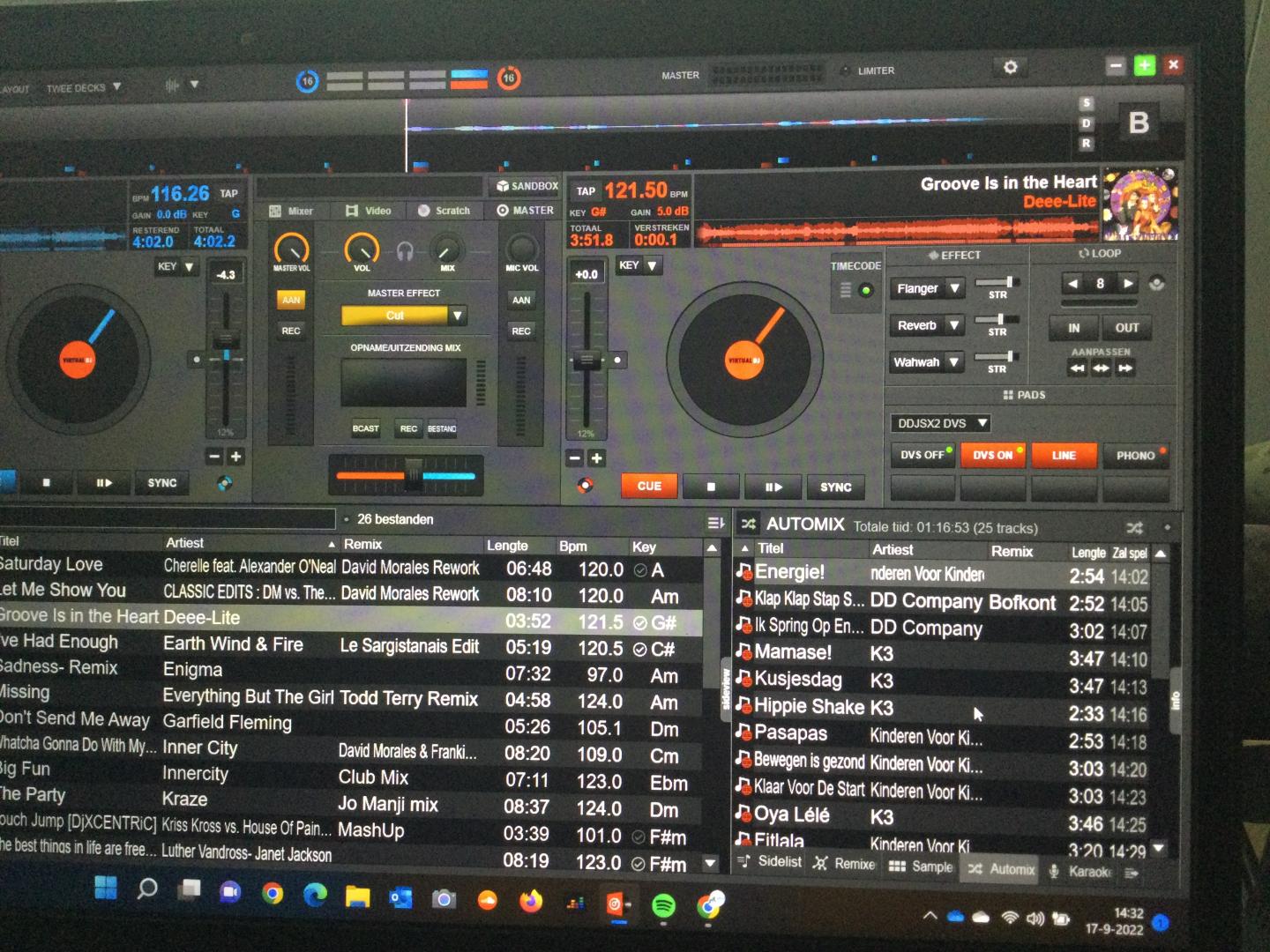The height and width of the screenshot is (952, 1270).
Task: Click the left beat counter 16 icon
Action: coord(307,81)
